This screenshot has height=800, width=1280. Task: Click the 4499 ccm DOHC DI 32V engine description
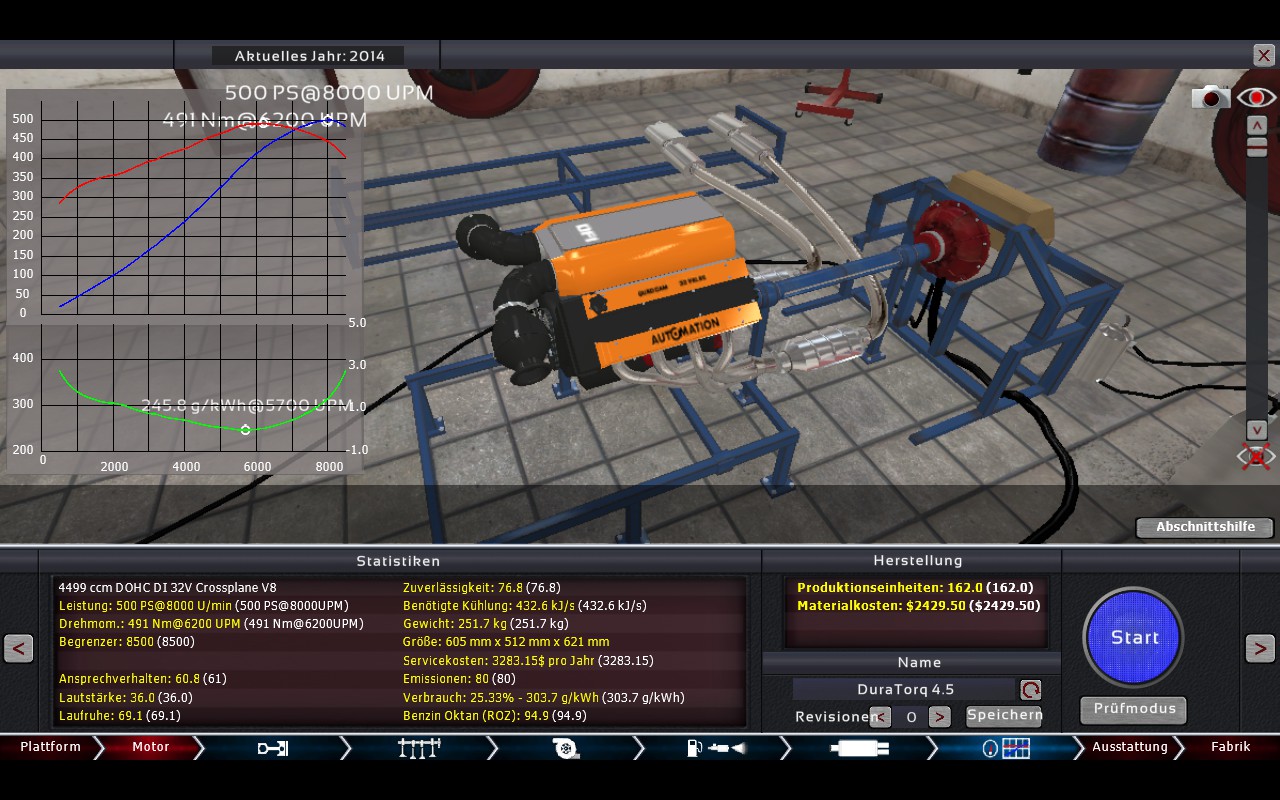(168, 587)
